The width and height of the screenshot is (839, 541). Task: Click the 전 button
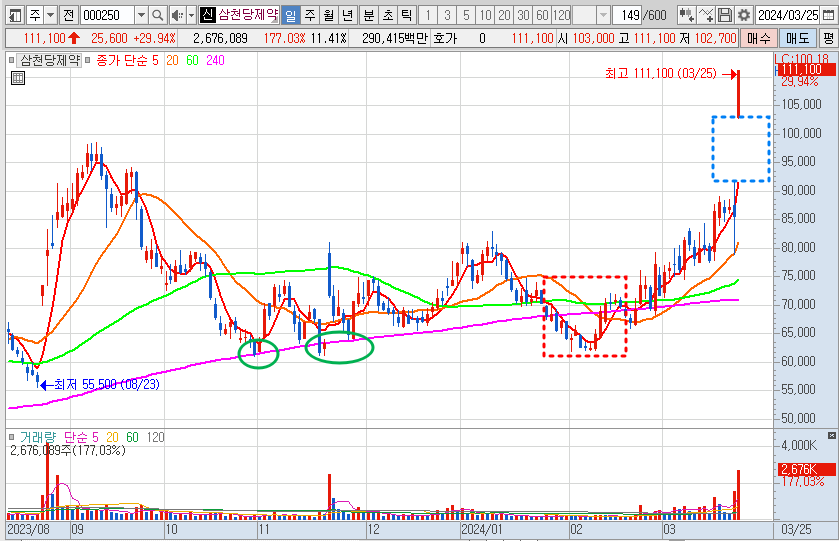click(x=68, y=16)
